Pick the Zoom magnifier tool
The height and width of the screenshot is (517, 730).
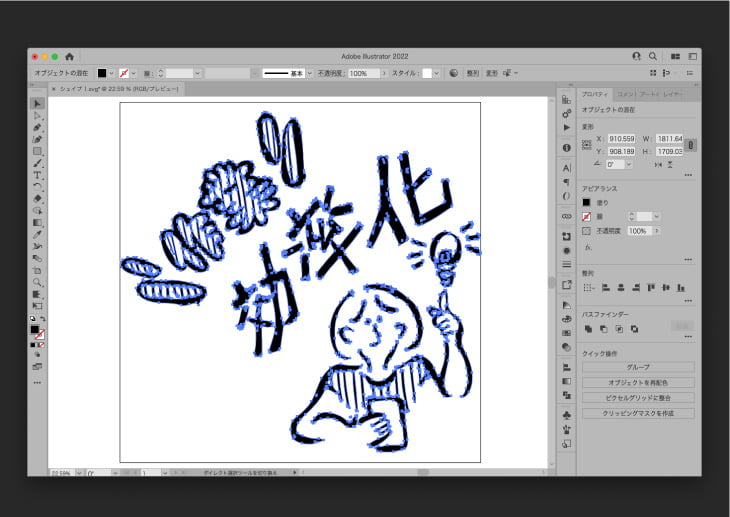click(x=38, y=282)
